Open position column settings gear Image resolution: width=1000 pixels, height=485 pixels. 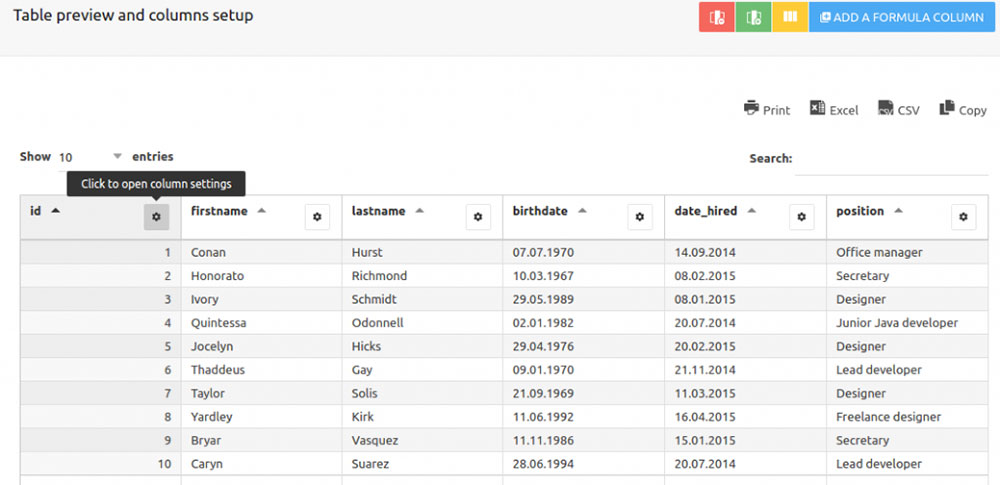(964, 217)
